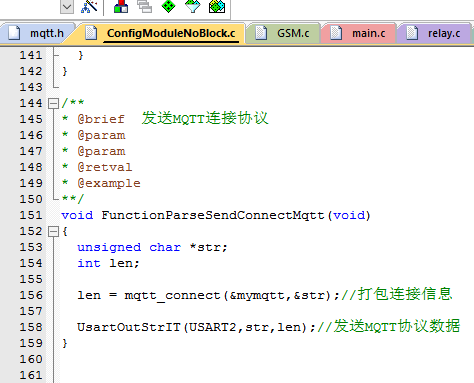474x383 pixels.
Task: Switch to the mqtt.h tab
Action: (x=37, y=33)
